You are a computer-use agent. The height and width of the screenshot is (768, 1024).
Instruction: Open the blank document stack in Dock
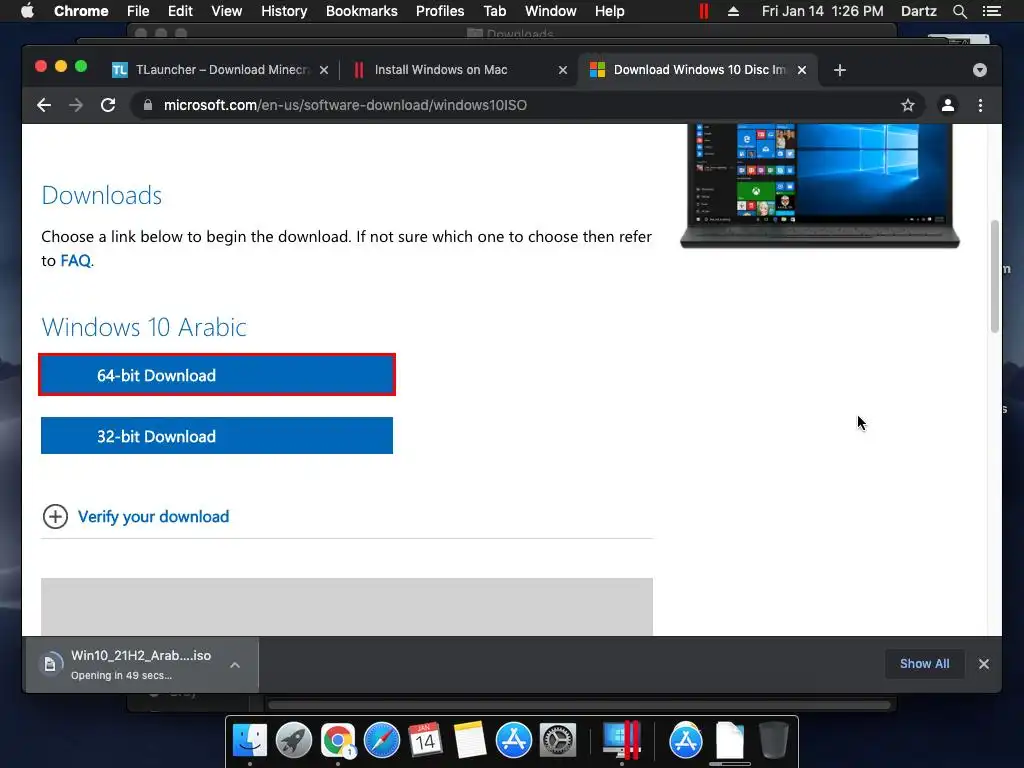pyautogui.click(x=729, y=740)
